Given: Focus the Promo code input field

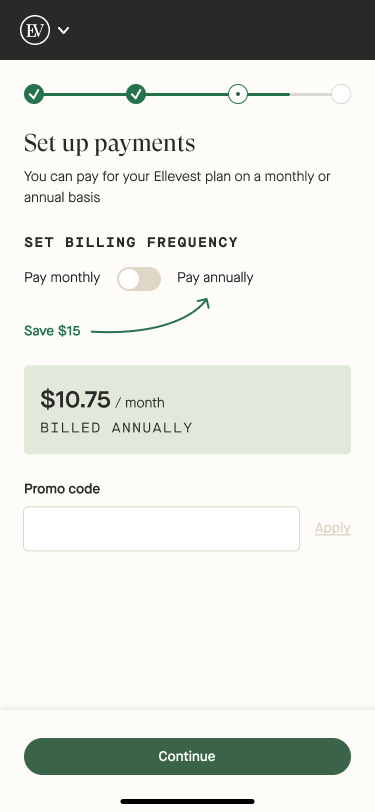Looking at the screenshot, I should [x=162, y=529].
